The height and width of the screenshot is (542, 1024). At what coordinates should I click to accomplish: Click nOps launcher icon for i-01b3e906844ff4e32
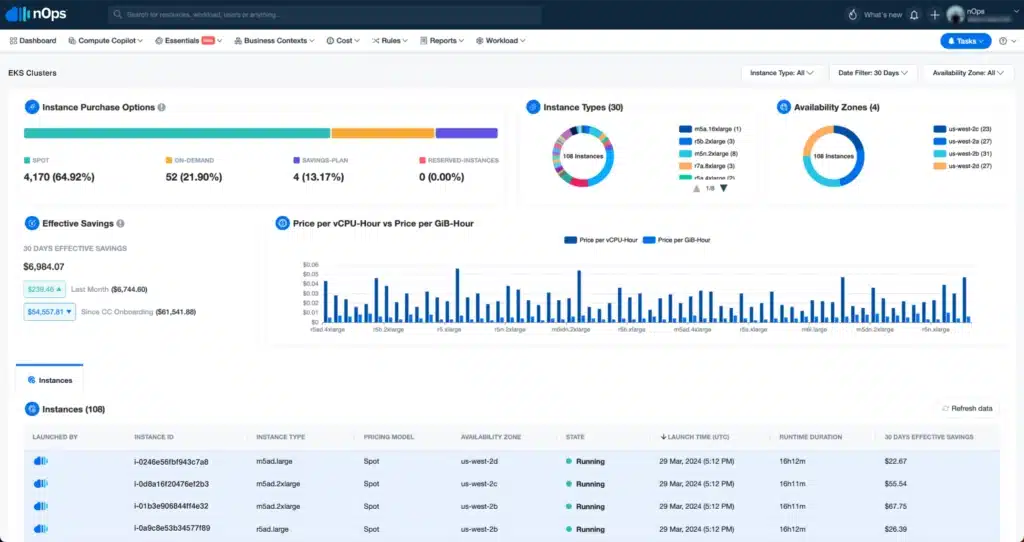40,506
